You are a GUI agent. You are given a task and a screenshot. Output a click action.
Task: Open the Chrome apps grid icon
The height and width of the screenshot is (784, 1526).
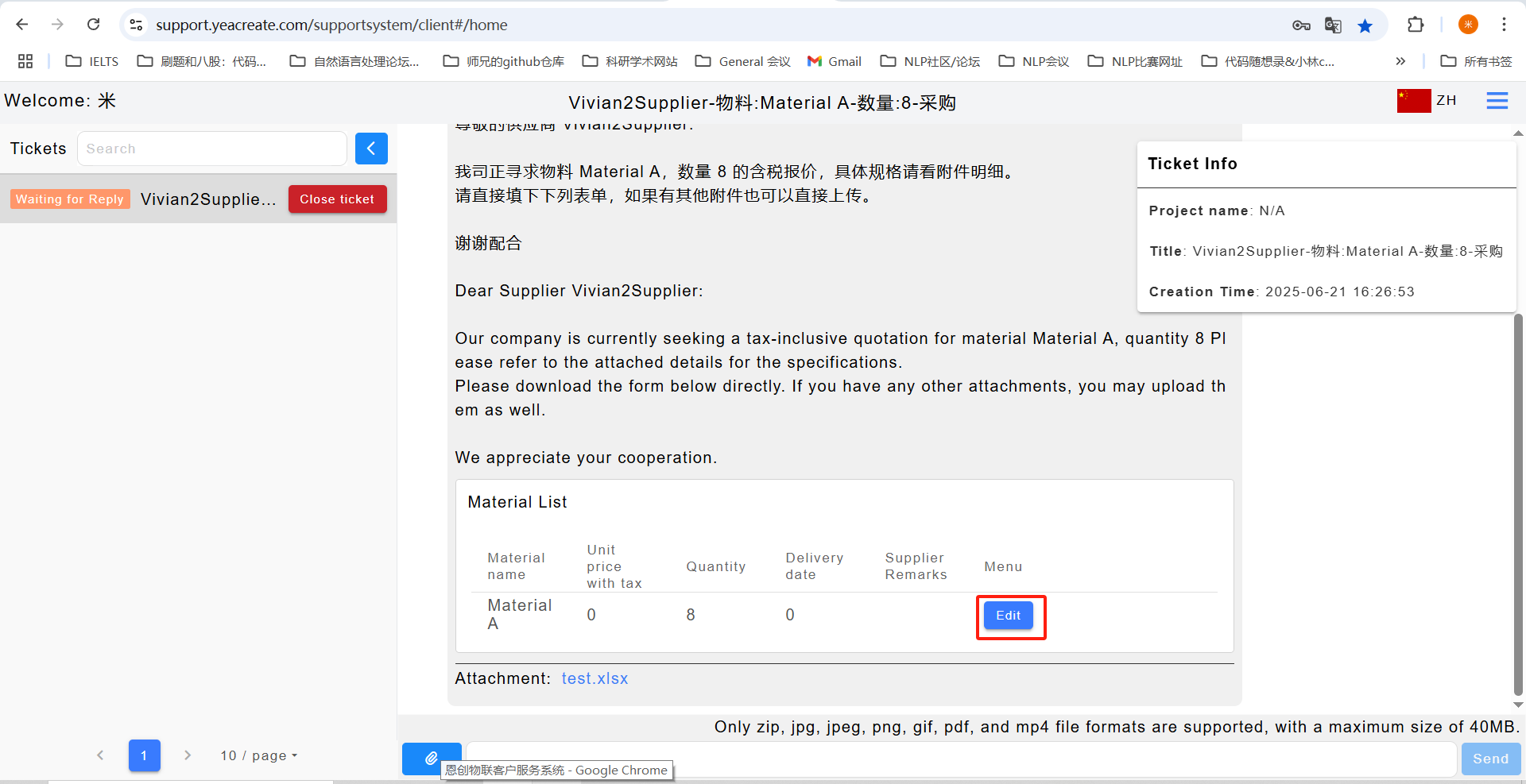click(25, 61)
